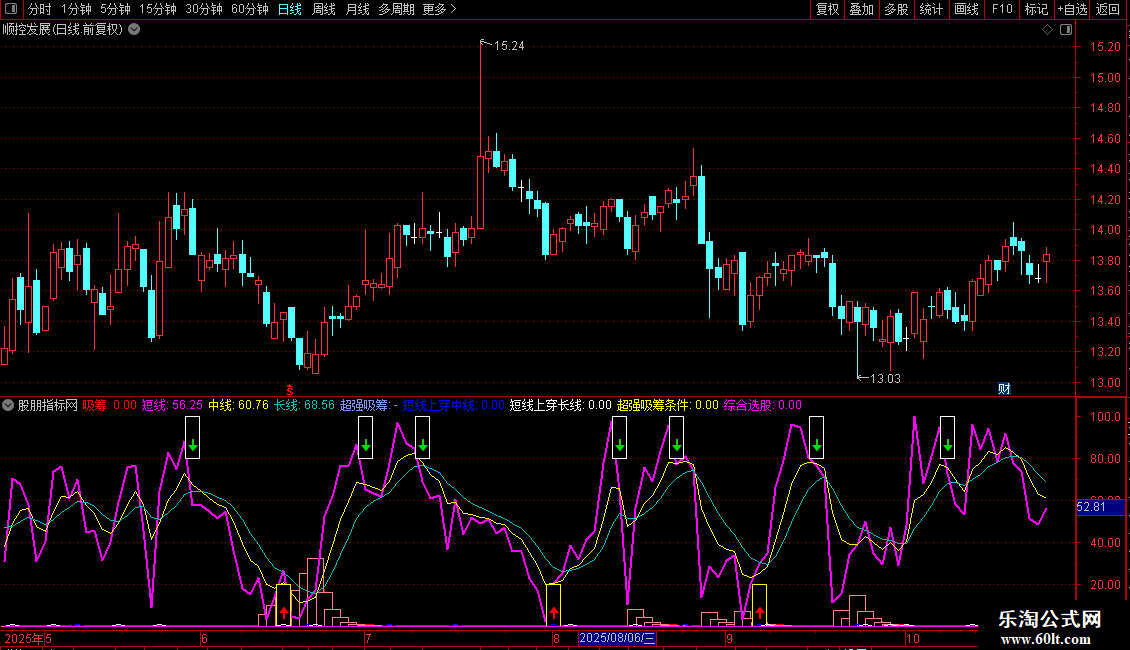This screenshot has width=1130, height=650.
Task: Expand the indicator panel dropdown arrow
Action: point(9,405)
